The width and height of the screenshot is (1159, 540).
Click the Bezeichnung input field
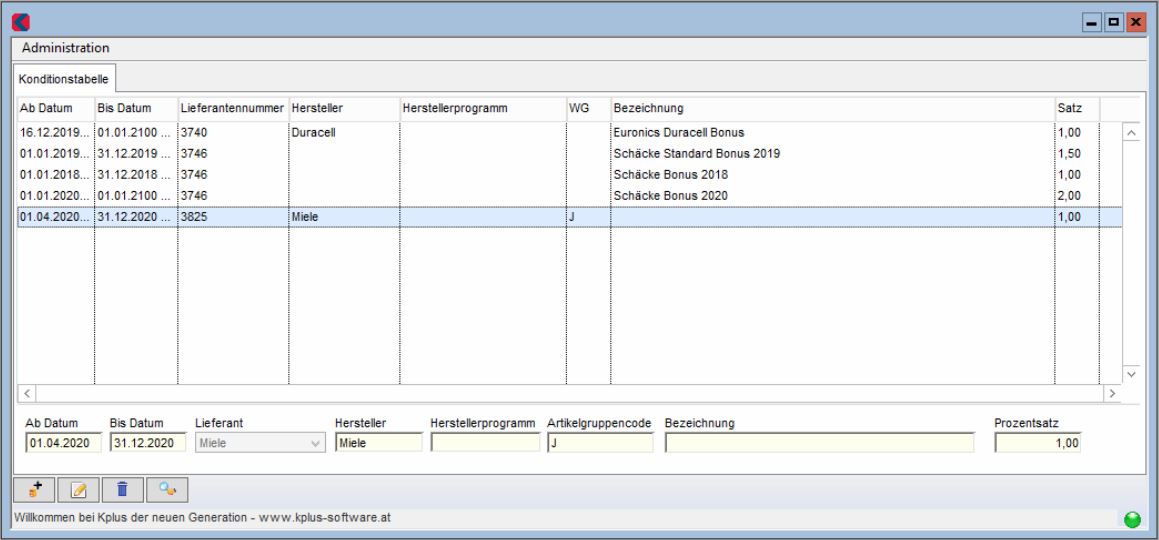click(x=820, y=443)
